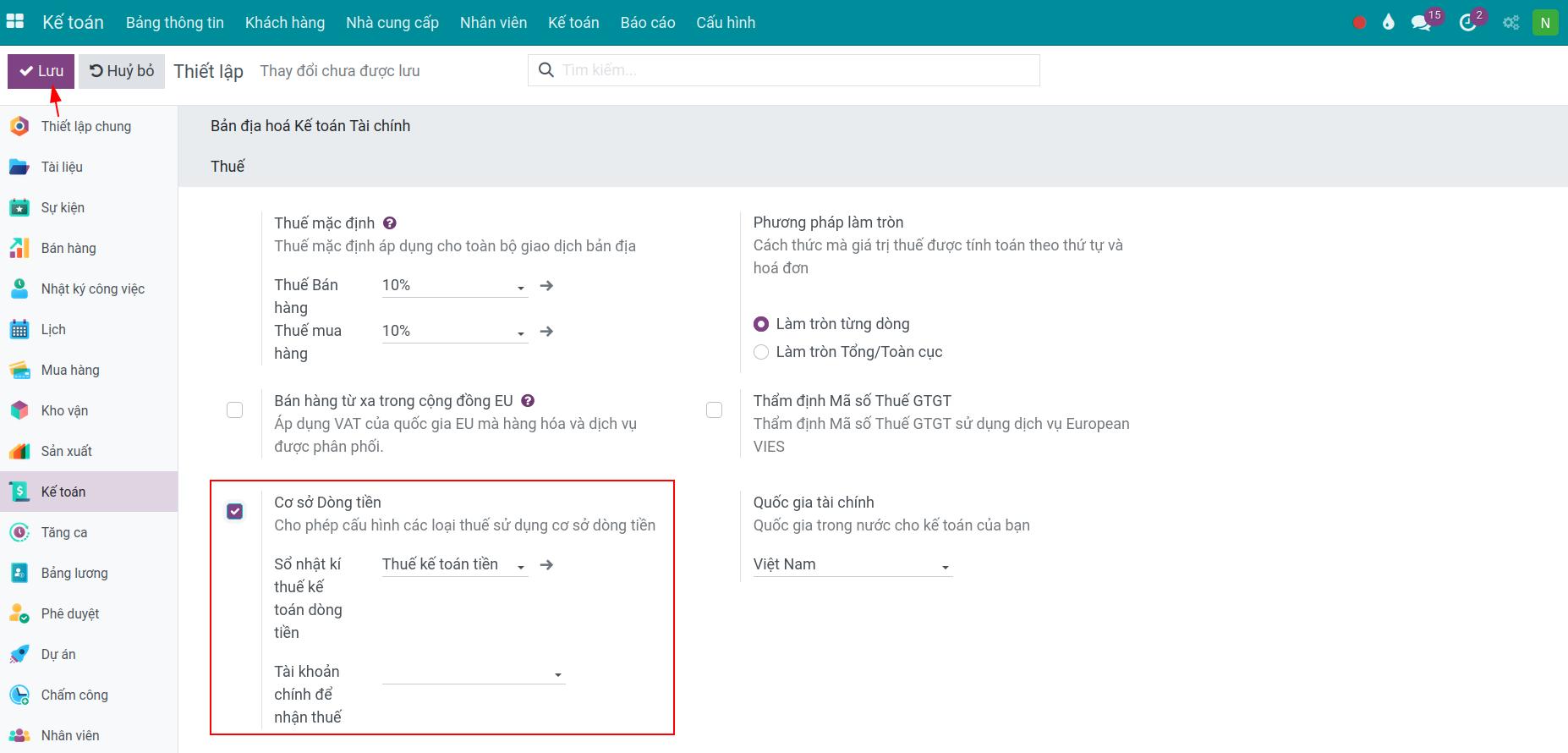Enable Bán hàng từ xa trong cộng đồng EU checkbox
The height and width of the screenshot is (753, 1568).
click(x=235, y=410)
